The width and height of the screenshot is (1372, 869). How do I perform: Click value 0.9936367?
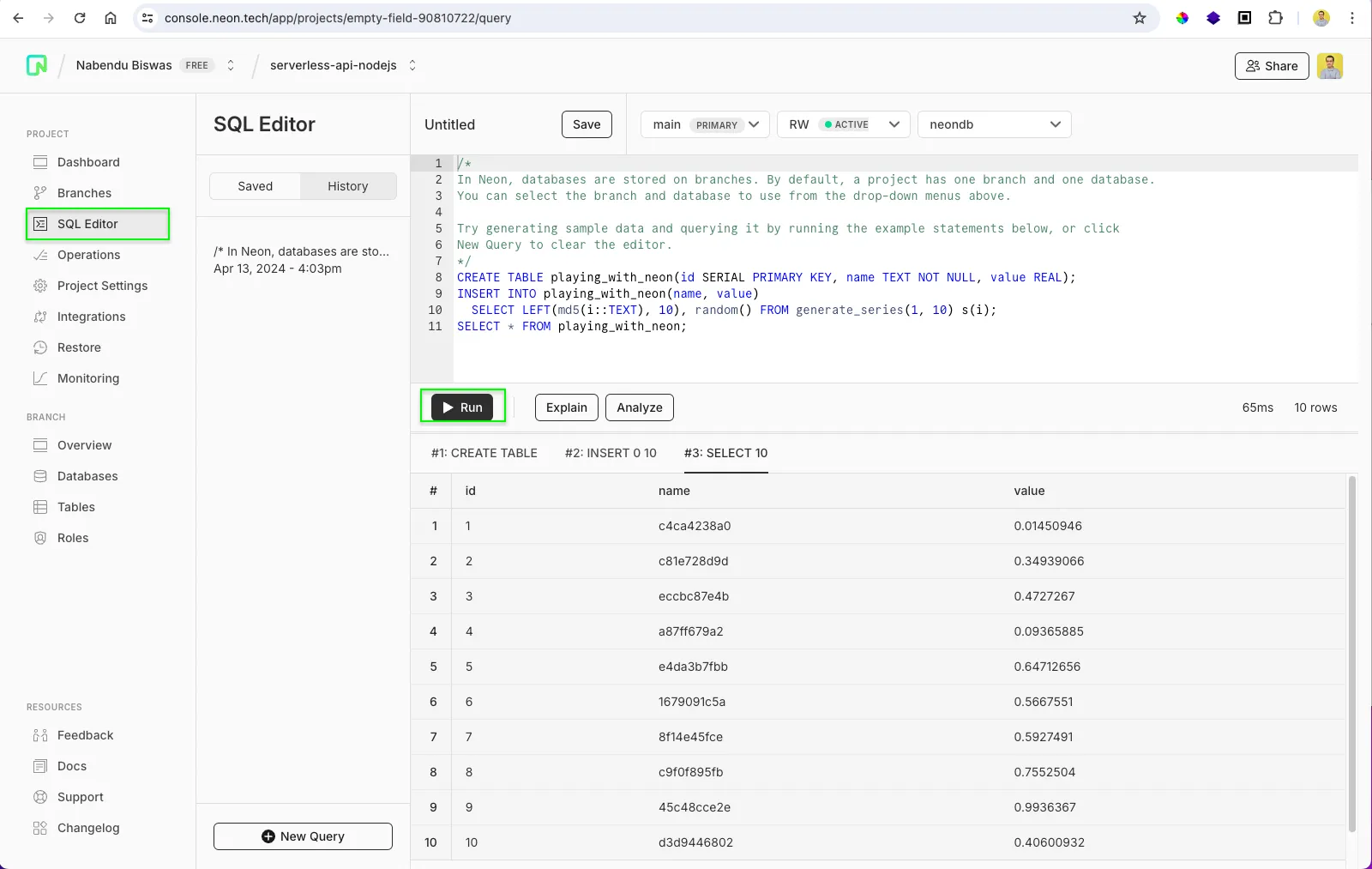pyautogui.click(x=1044, y=807)
